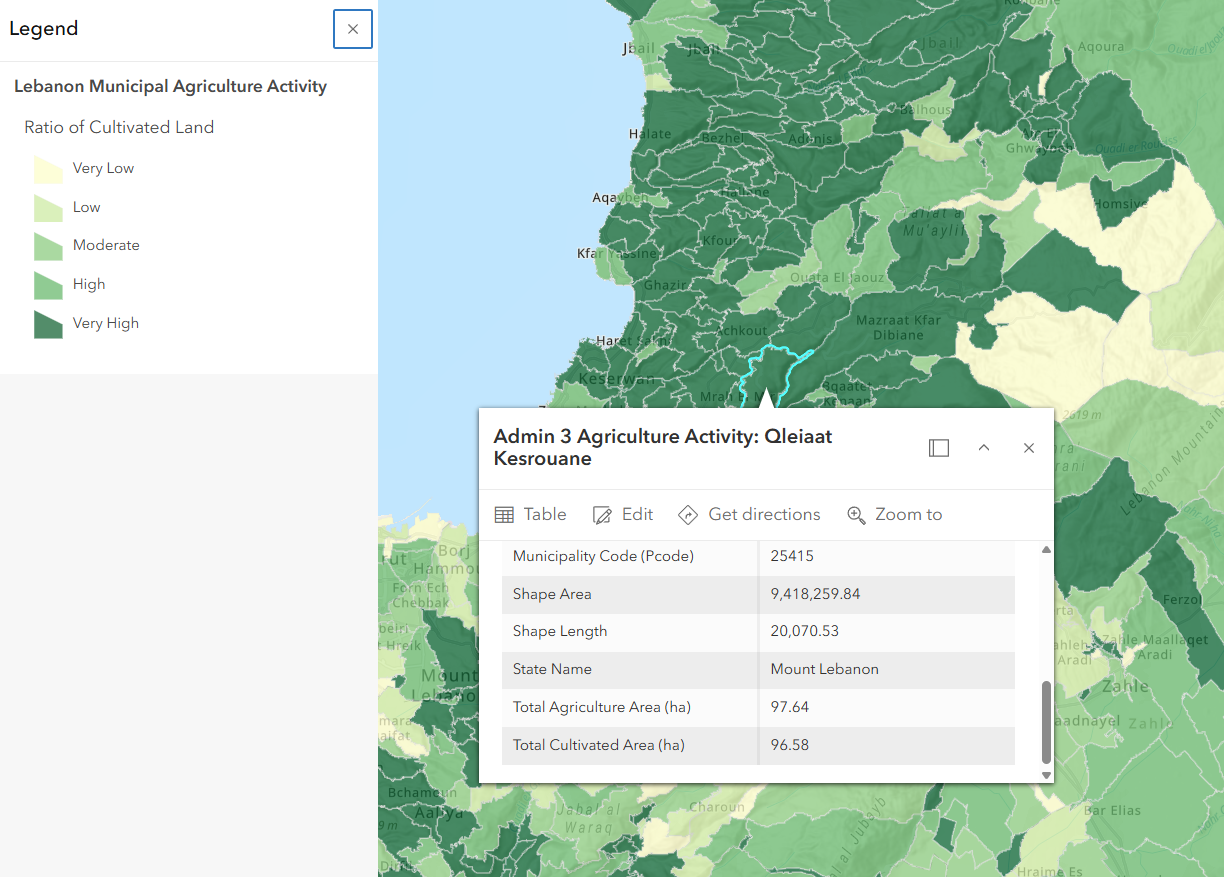Screen dimensions: 1224x877
Task: Click the popup scroll up arrow
Action: [1047, 550]
